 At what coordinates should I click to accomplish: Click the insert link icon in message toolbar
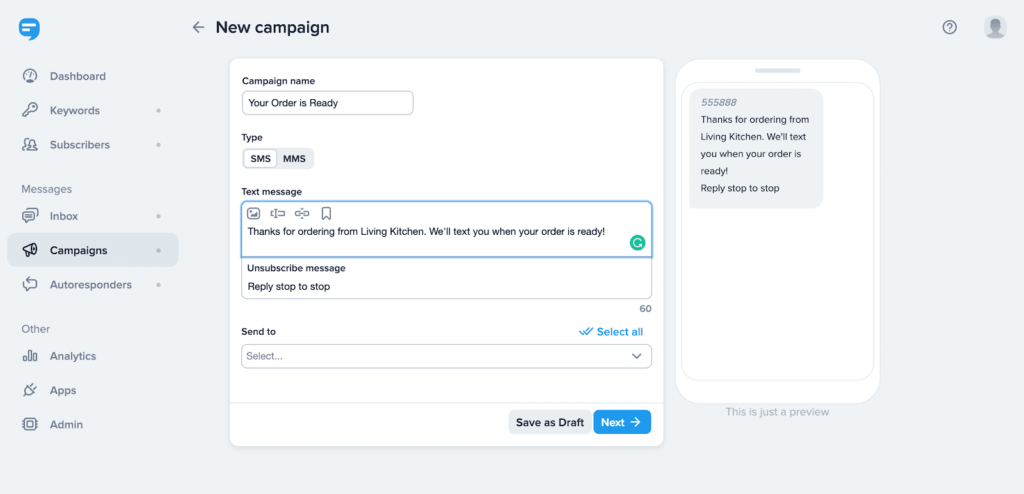(302, 213)
